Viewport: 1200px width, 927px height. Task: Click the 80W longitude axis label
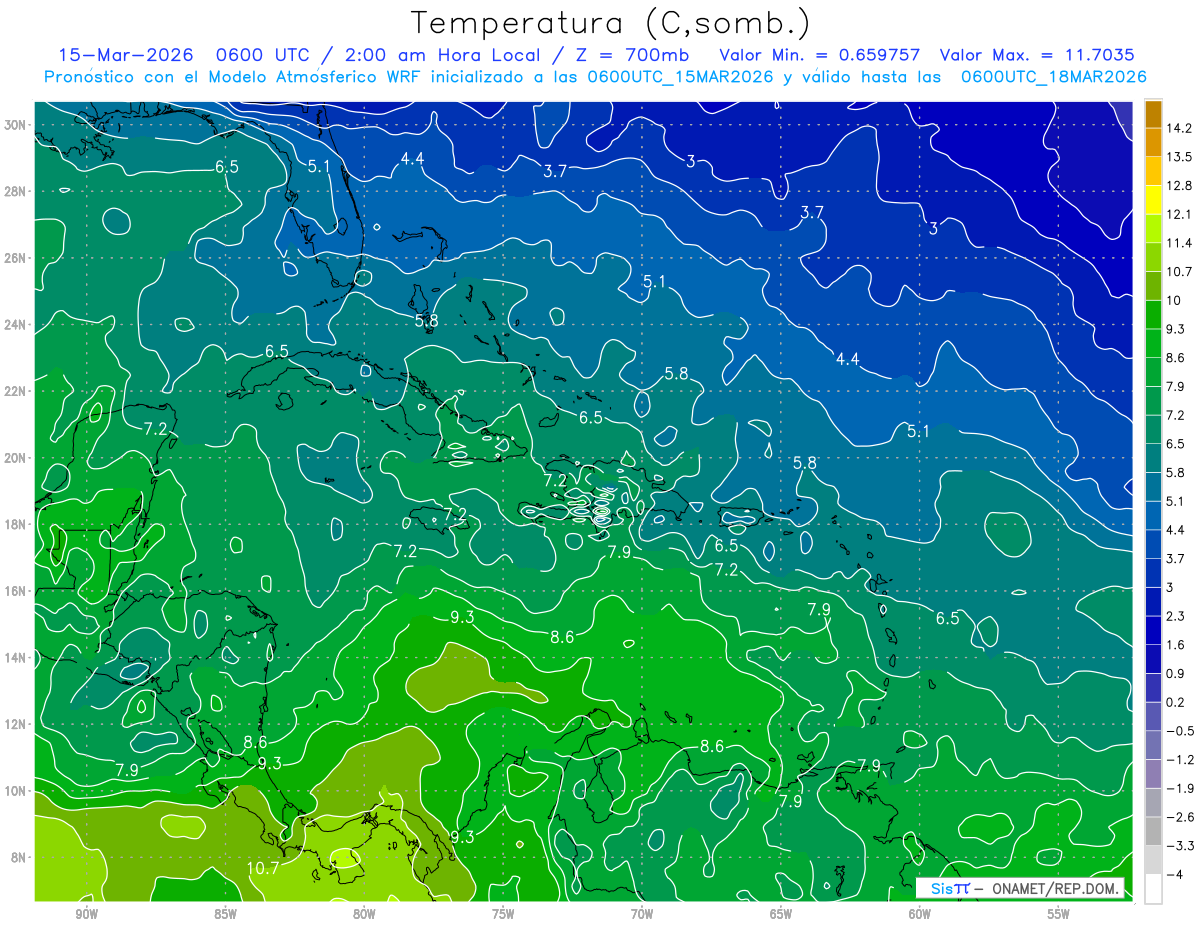pos(364,914)
